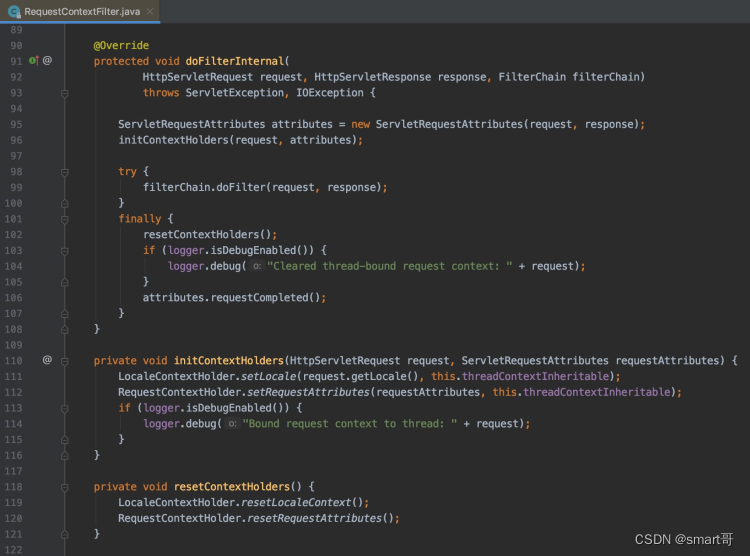Click the @Override annotation
Screen dimensions: 750x556
click(x=121, y=45)
